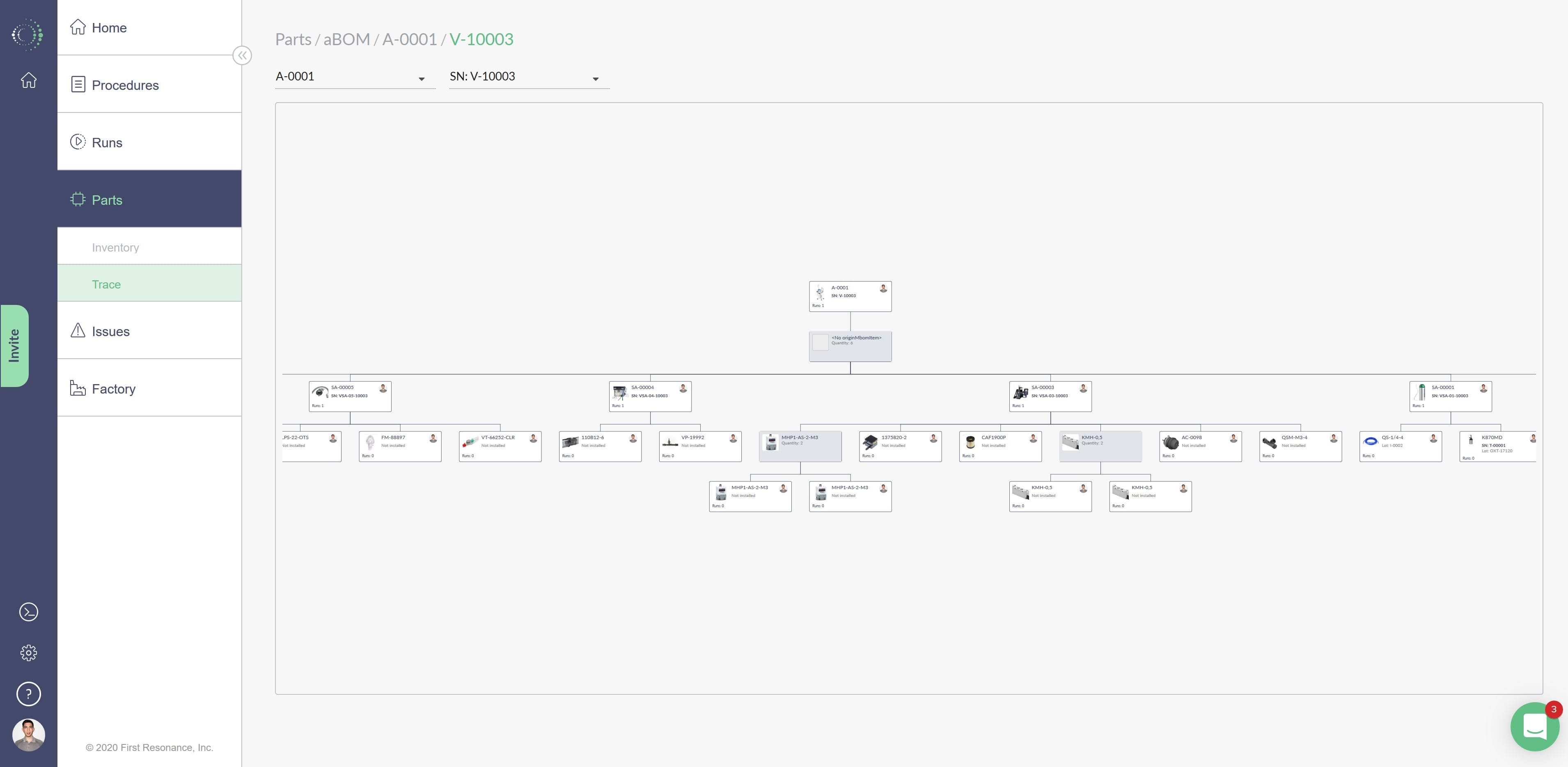Click the help question mark icon
Image resolution: width=1568 pixels, height=767 pixels.
point(29,694)
